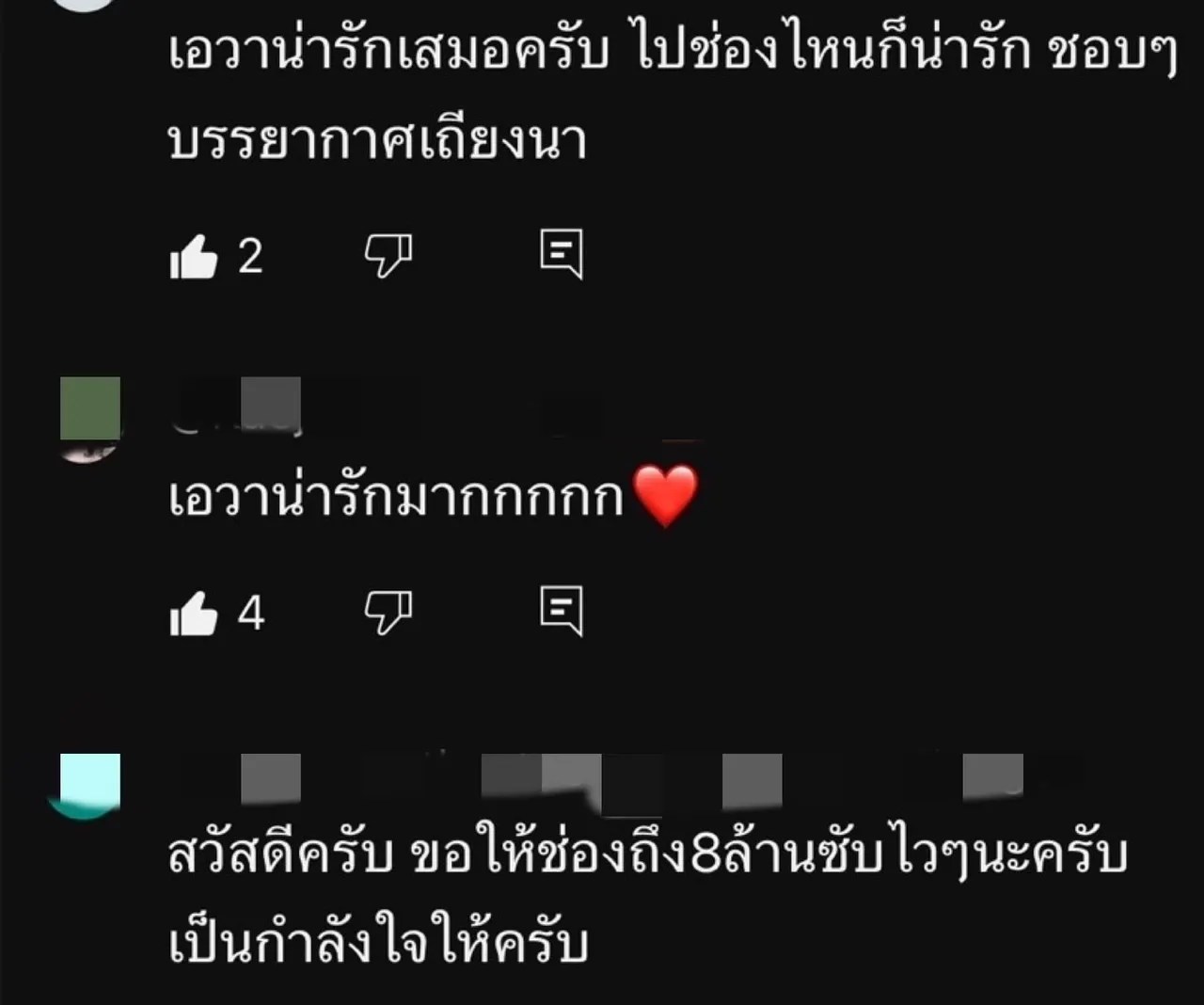
Task: Reply to the เอวาน่ารักมากกกกกก comment
Action: [562, 612]
